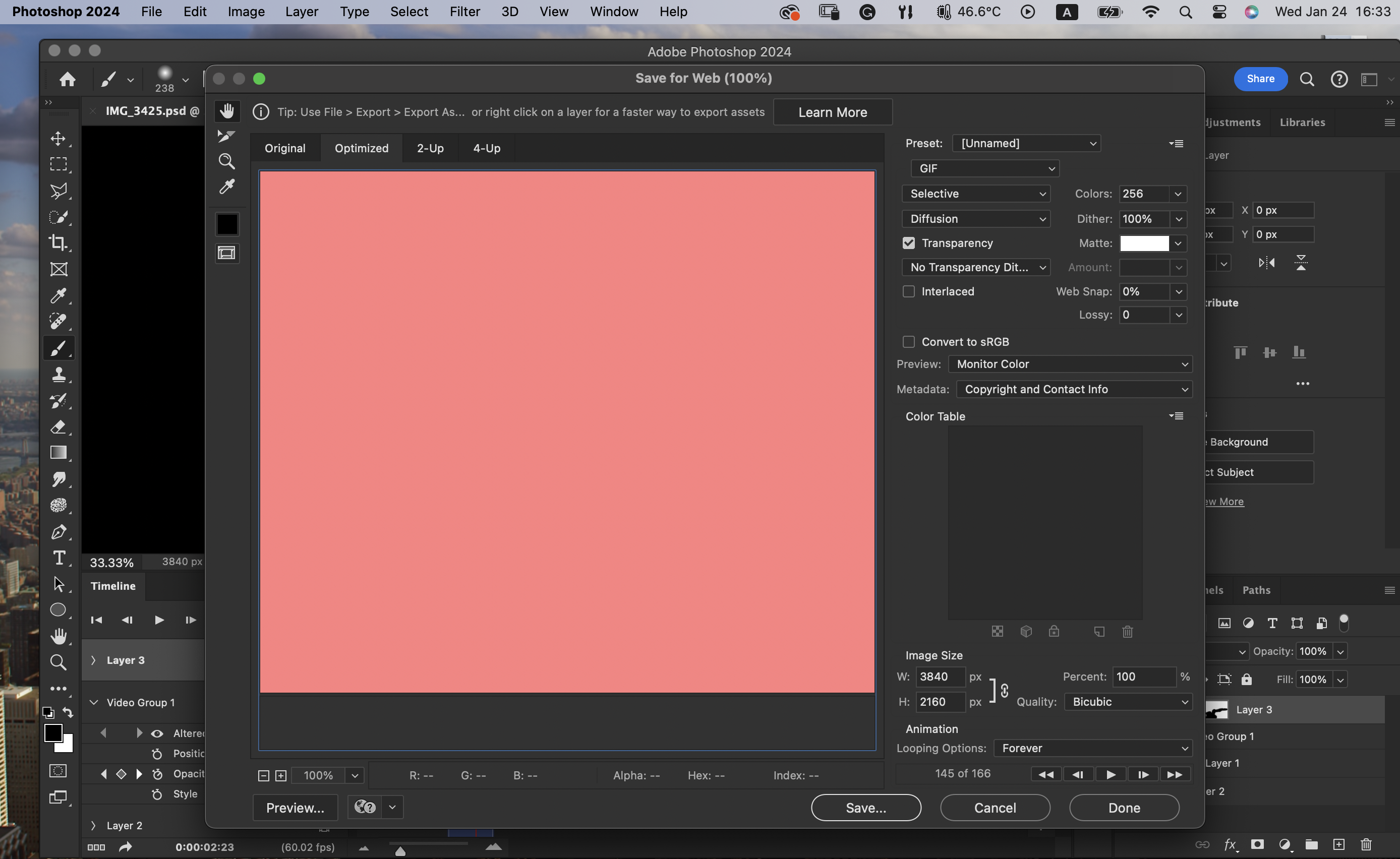The image size is (1400, 859).
Task: Select the Hand tool in Save for Web
Action: coord(227,111)
